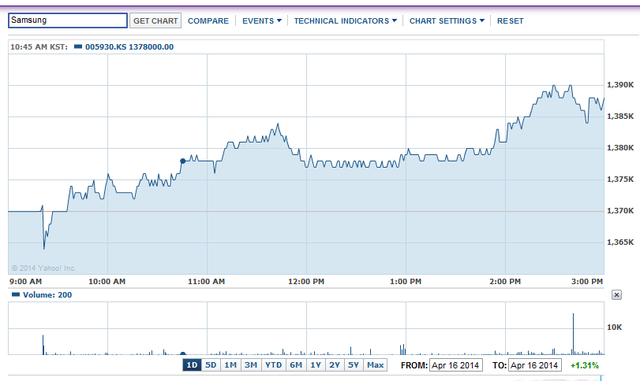Select the 5Y range tab

[354, 365]
